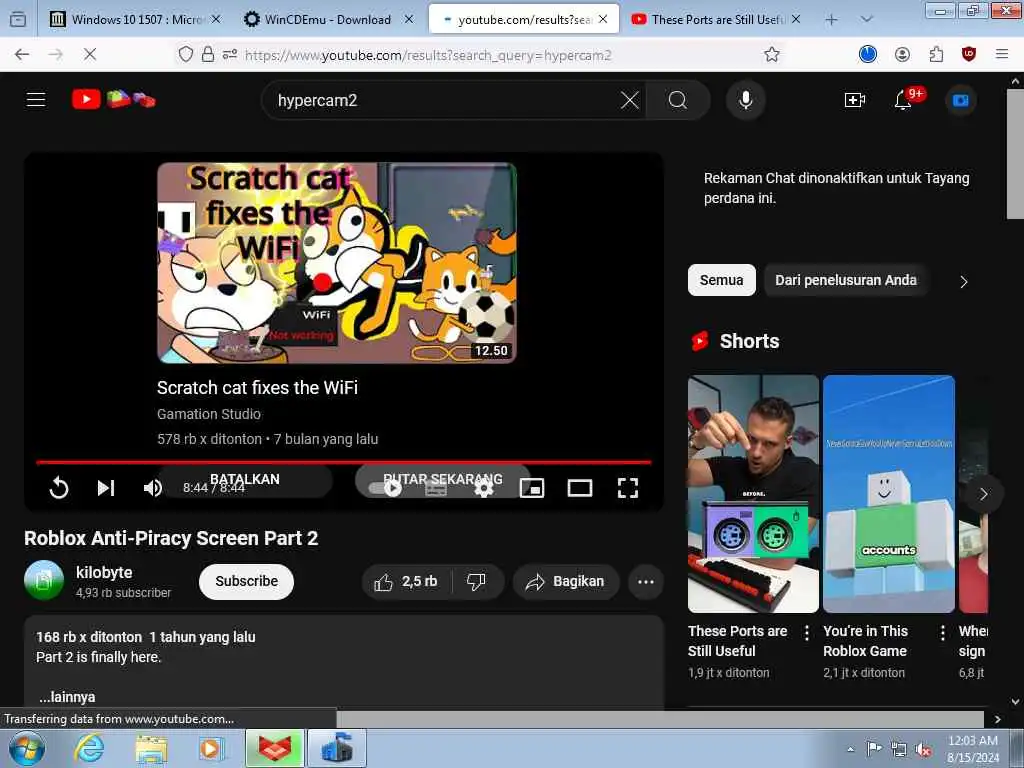Enable theater mode on the player
The width and height of the screenshot is (1024, 768).
point(580,488)
